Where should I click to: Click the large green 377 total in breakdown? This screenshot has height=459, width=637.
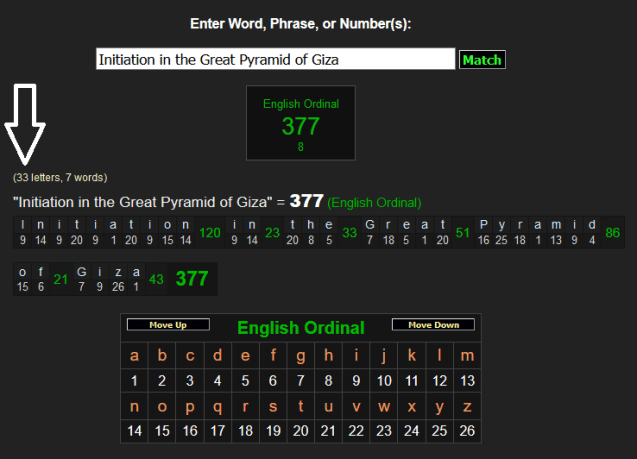pos(192,279)
